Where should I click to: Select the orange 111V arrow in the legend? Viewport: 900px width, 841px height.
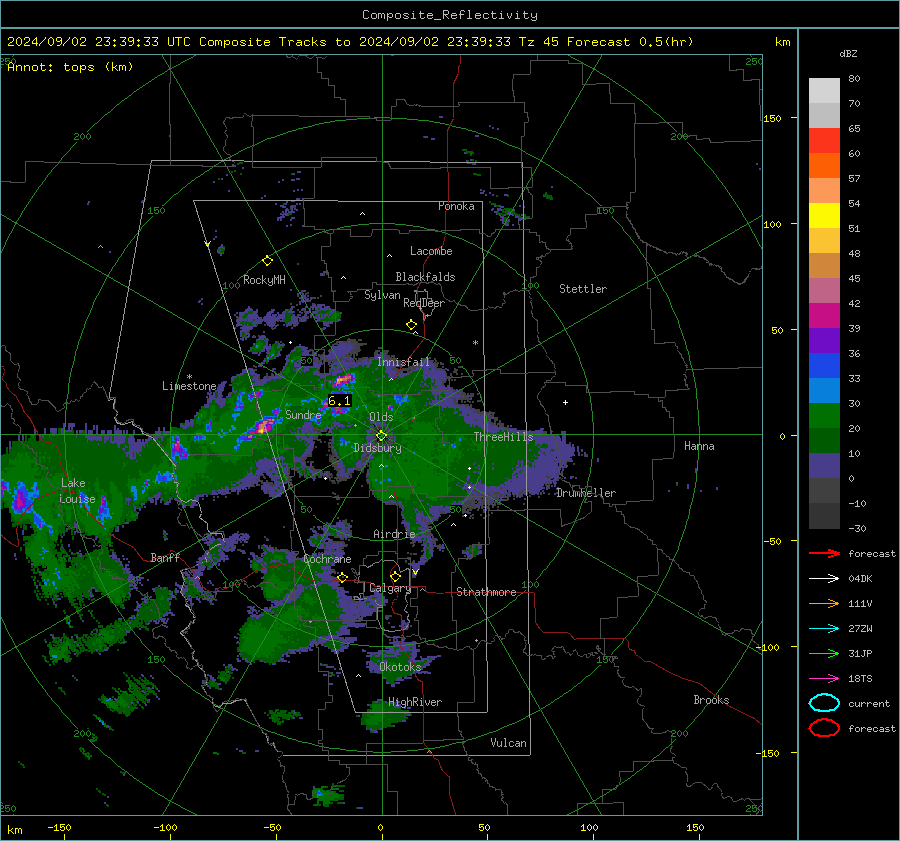pyautogui.click(x=824, y=603)
